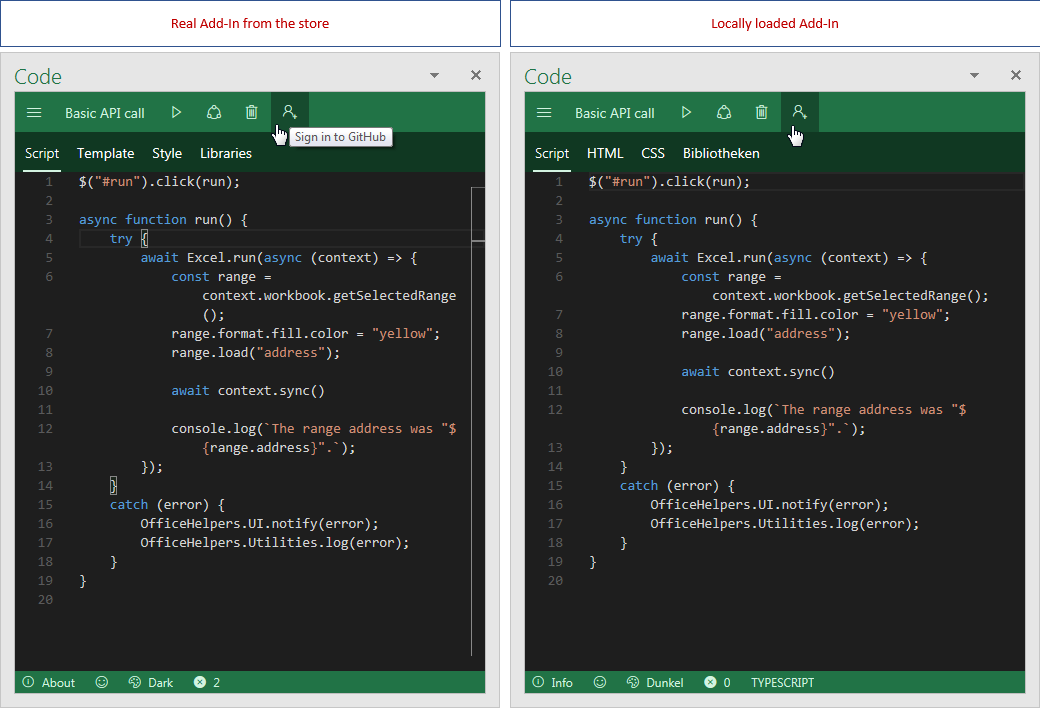This screenshot has height=708, width=1040.
Task: Switch to Script tab in left pane
Action: tap(42, 153)
